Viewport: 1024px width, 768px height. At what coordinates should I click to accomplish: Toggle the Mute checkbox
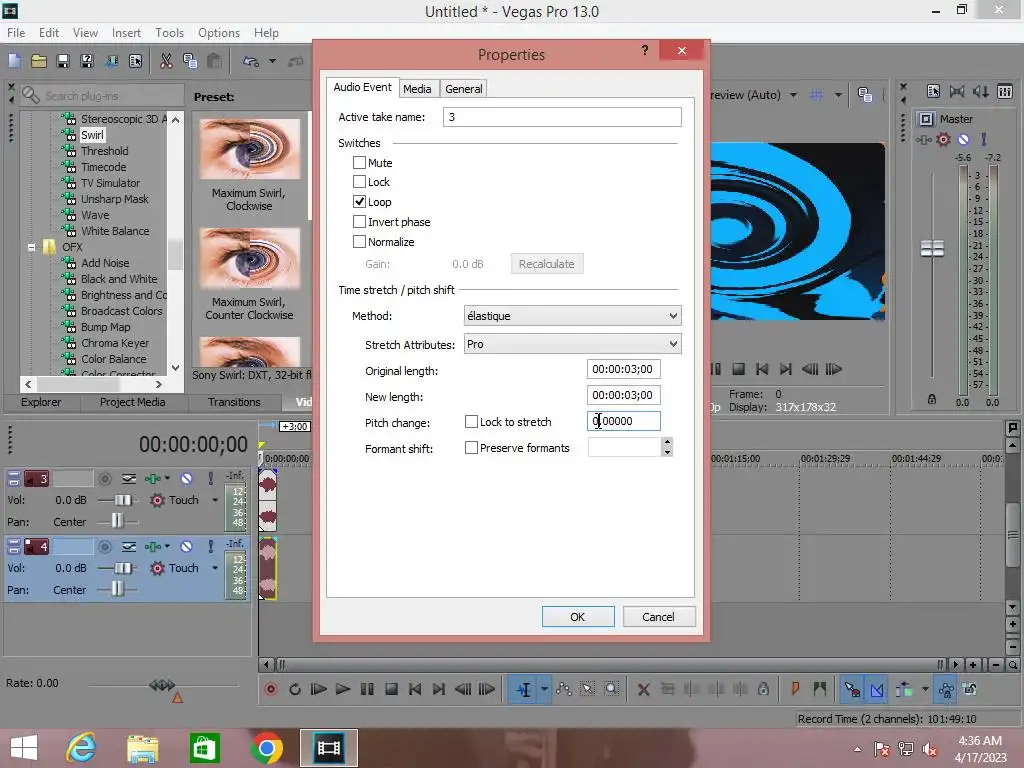click(x=359, y=163)
